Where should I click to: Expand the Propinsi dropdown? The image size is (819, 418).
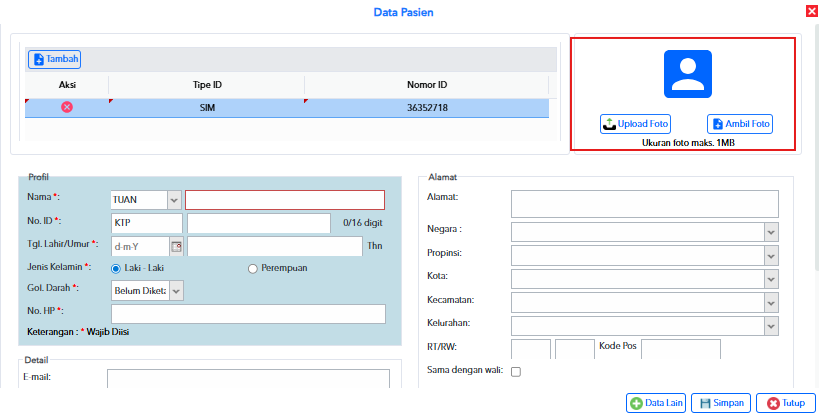771,256
